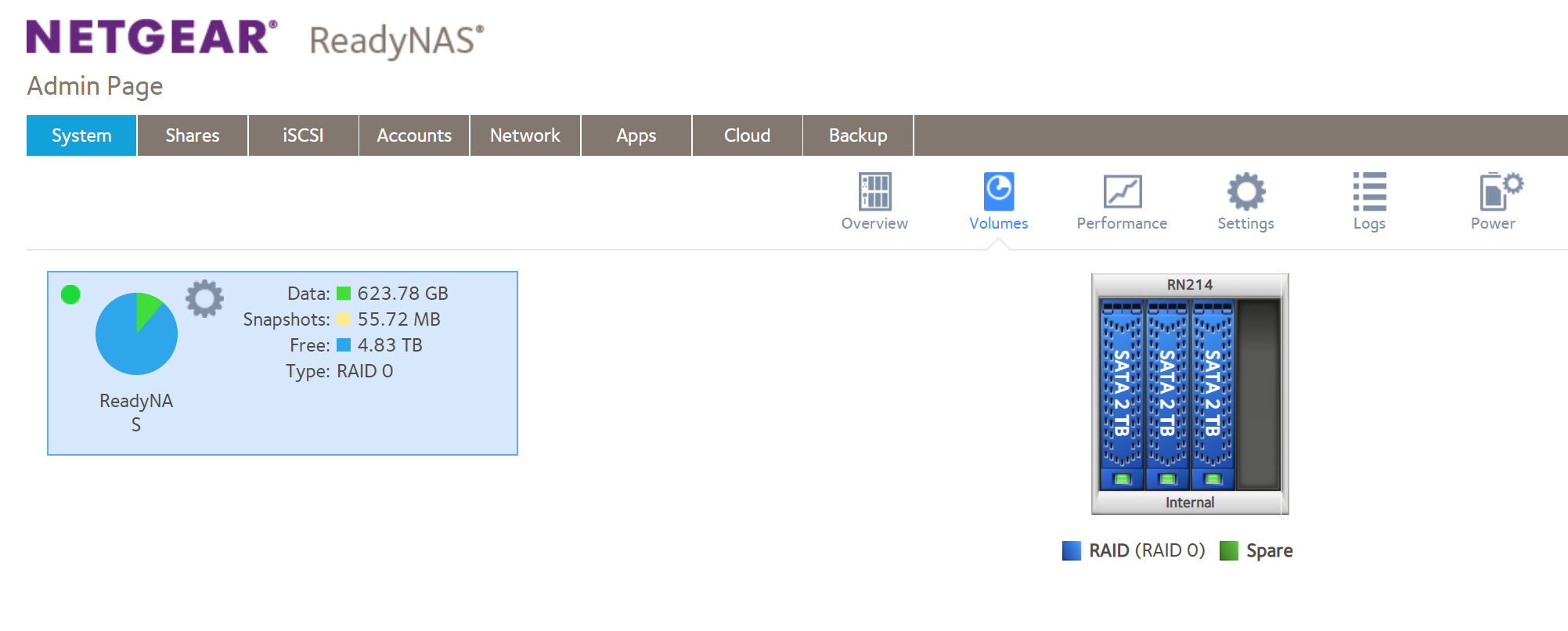
Task: Click the Spare legend text
Action: pos(1270,551)
